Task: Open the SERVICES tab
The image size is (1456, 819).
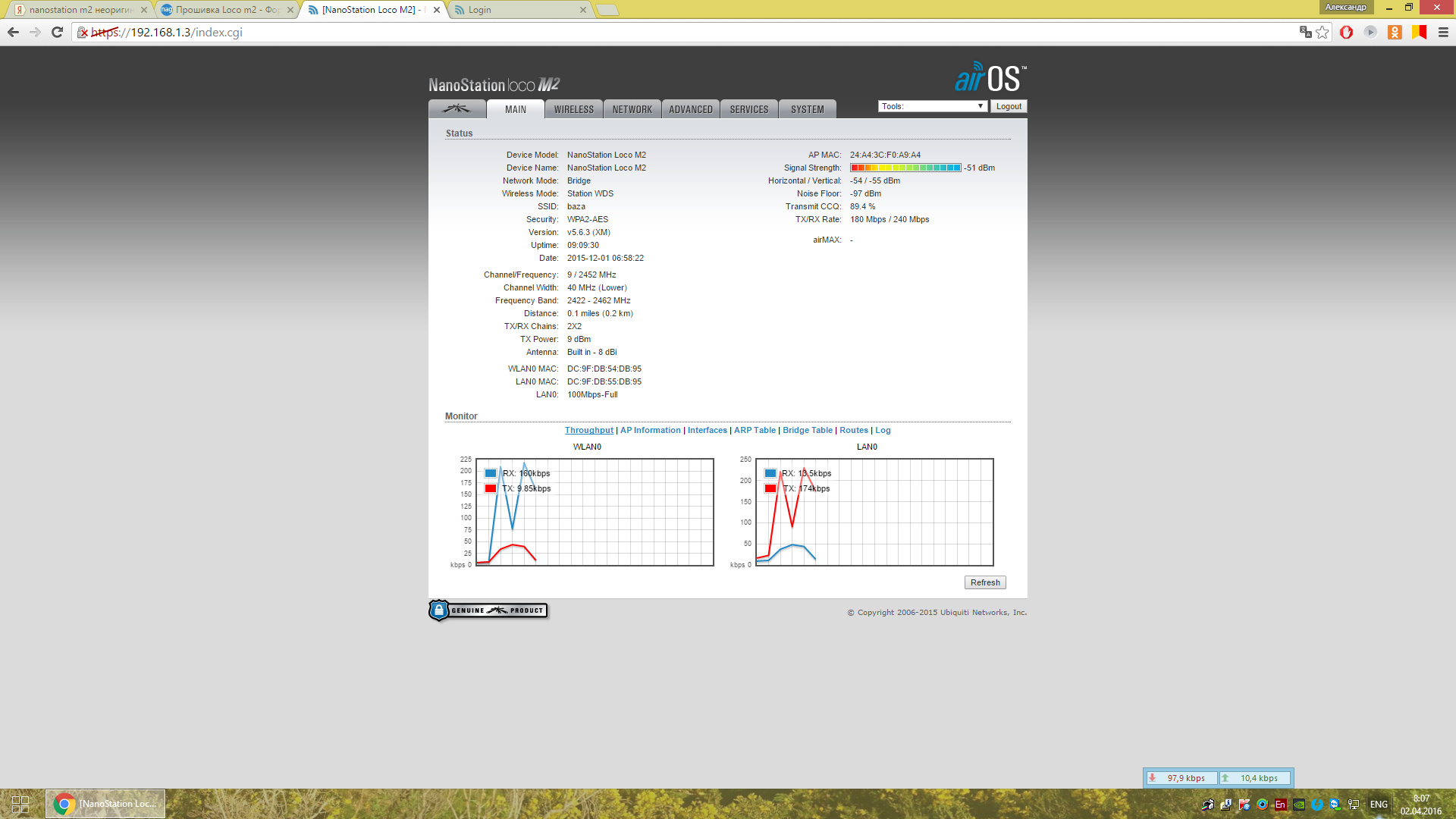Action: click(749, 109)
